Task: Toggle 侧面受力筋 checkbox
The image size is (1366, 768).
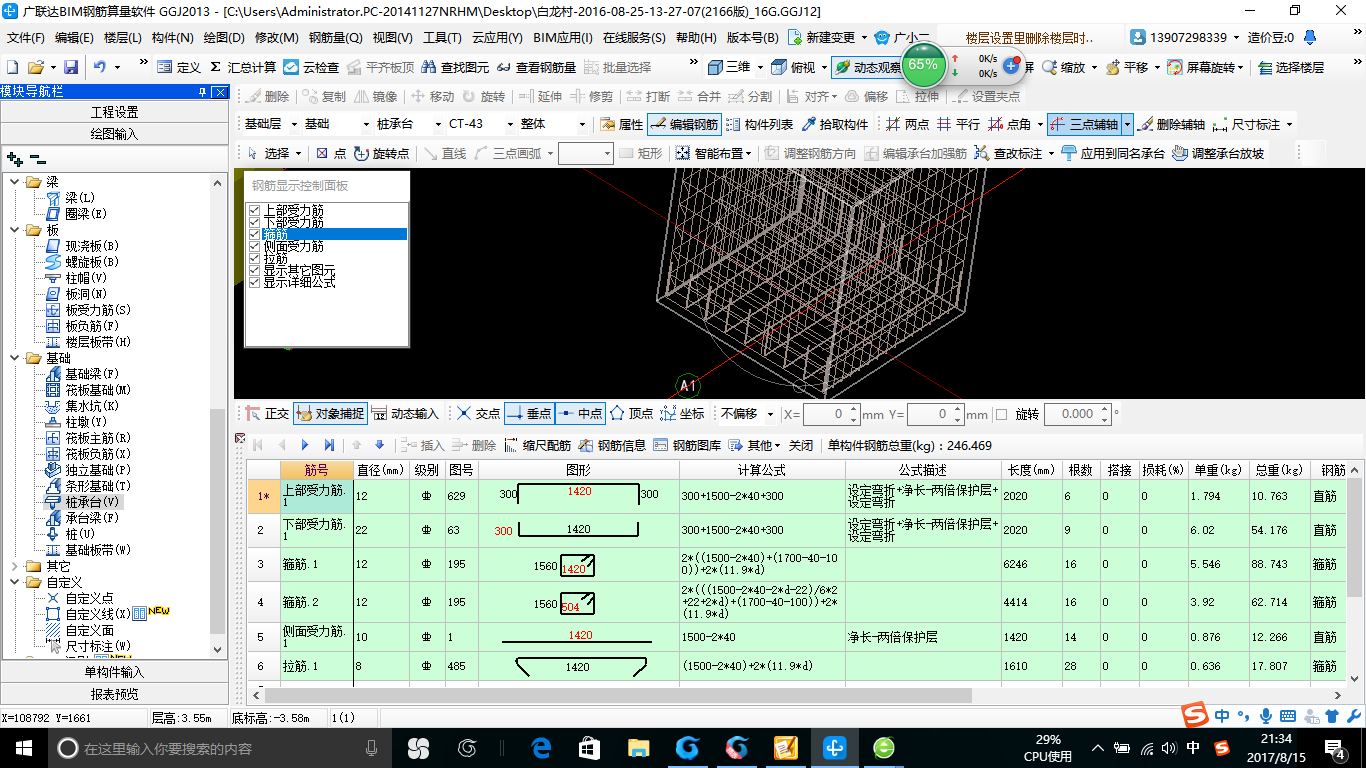Action: pyautogui.click(x=254, y=246)
